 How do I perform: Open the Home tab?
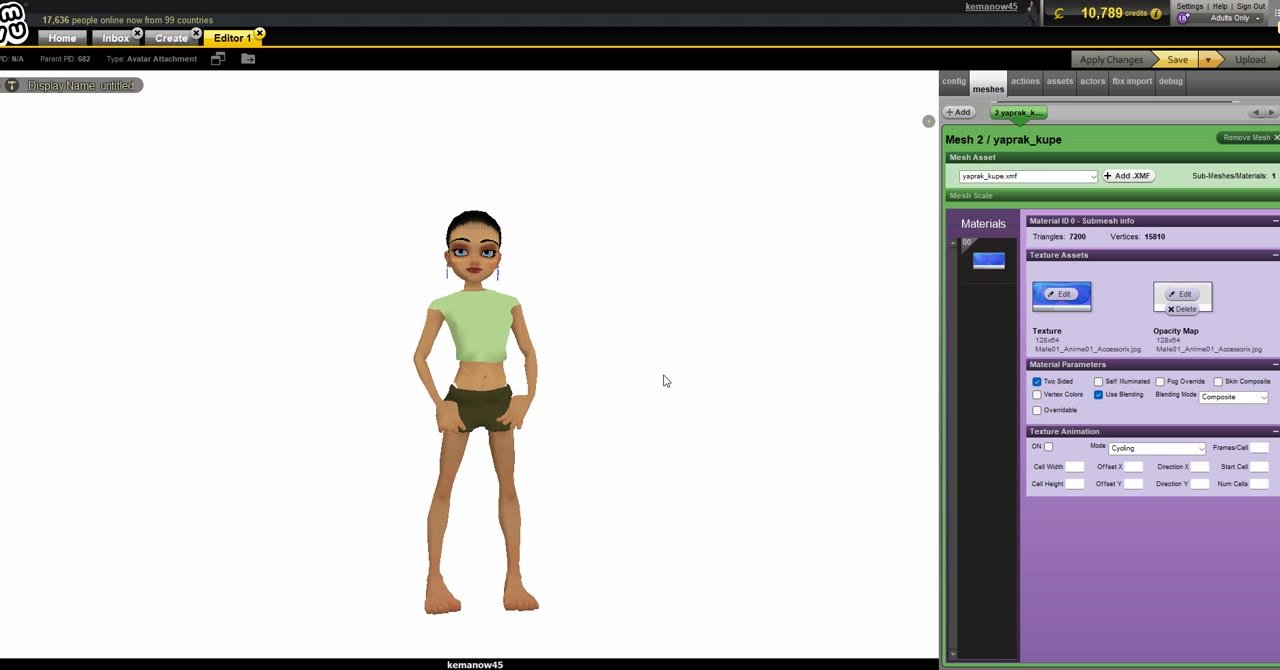point(62,38)
